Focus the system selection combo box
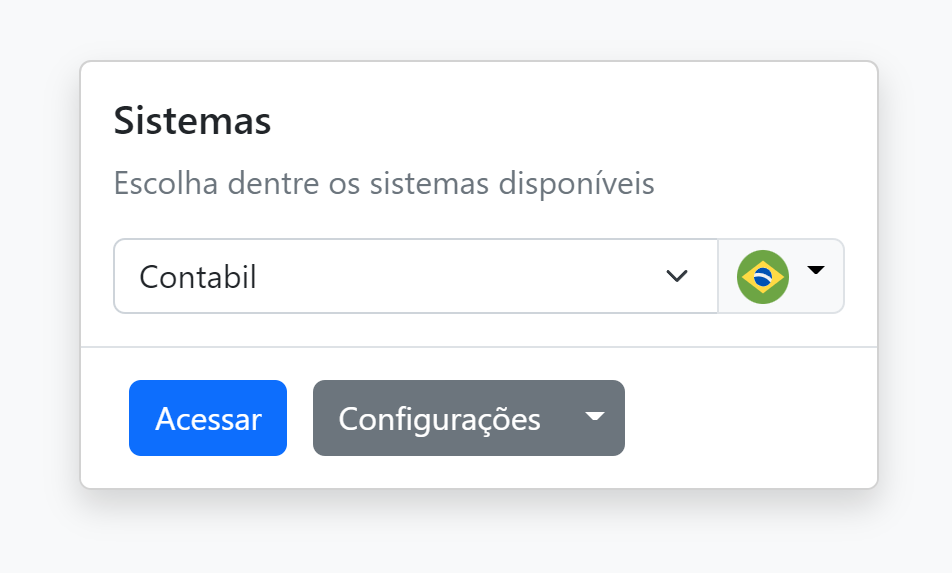 tap(415, 276)
